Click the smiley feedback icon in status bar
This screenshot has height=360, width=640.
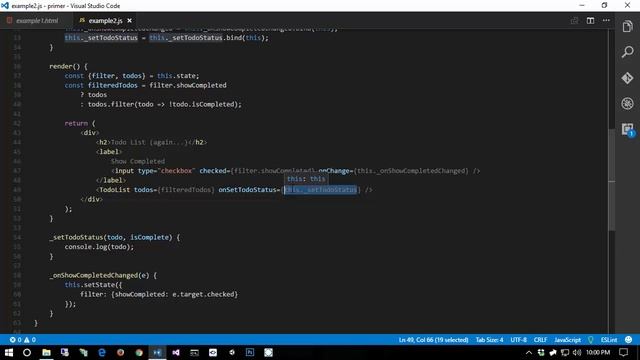[629, 340]
